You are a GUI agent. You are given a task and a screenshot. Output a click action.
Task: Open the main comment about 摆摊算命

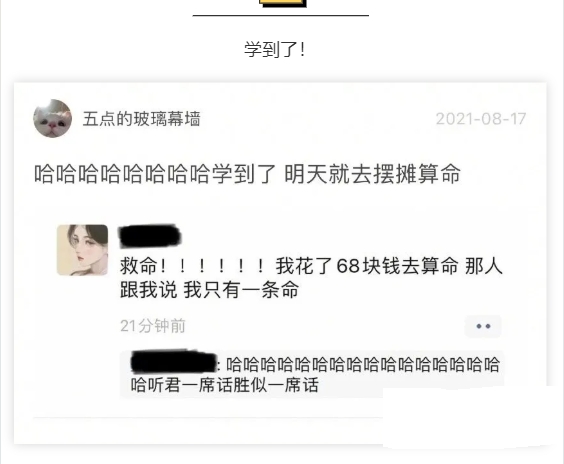click(x=247, y=174)
